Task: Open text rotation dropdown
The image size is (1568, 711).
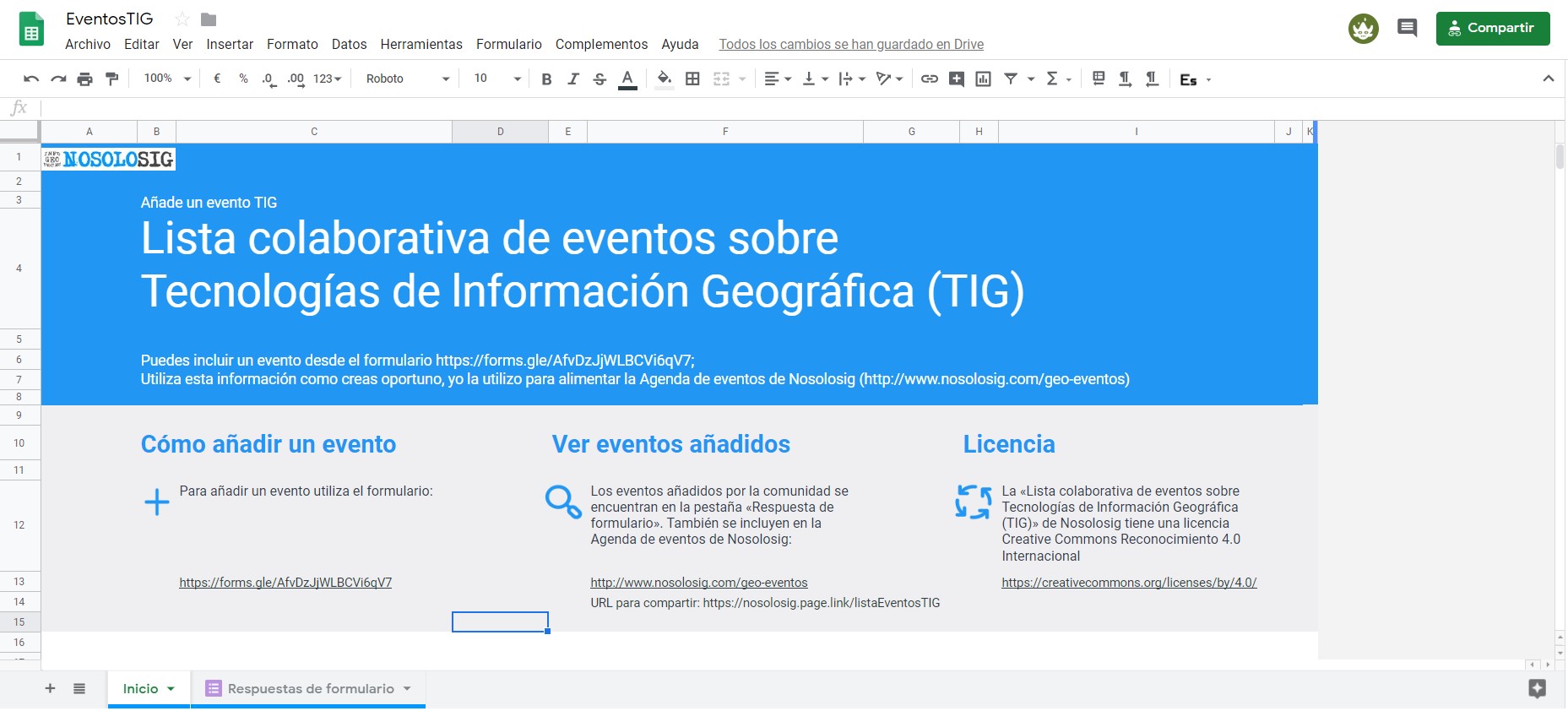Action: 889,79
